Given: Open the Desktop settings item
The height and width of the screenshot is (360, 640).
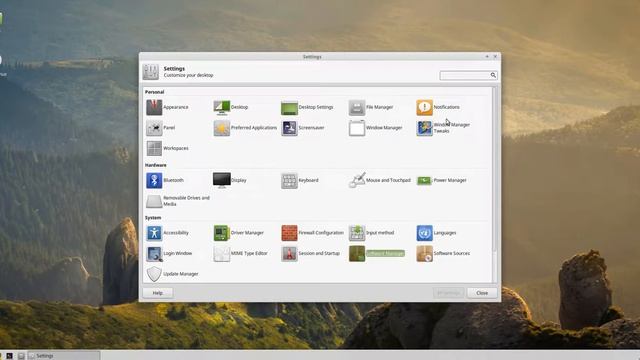Looking at the screenshot, I should pos(231,107).
